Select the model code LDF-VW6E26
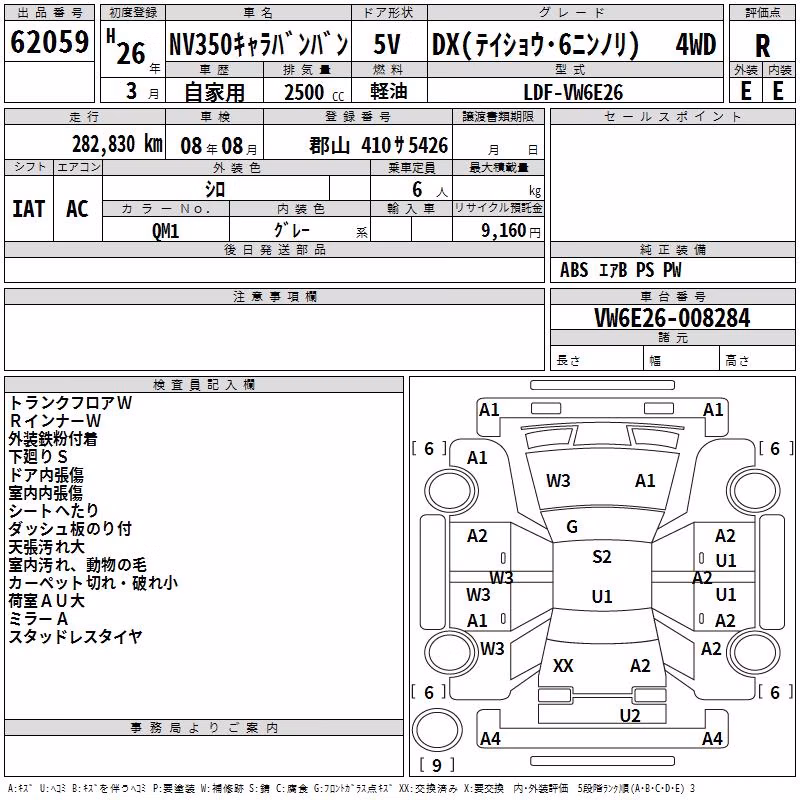Image resolution: width=800 pixels, height=800 pixels. click(573, 92)
